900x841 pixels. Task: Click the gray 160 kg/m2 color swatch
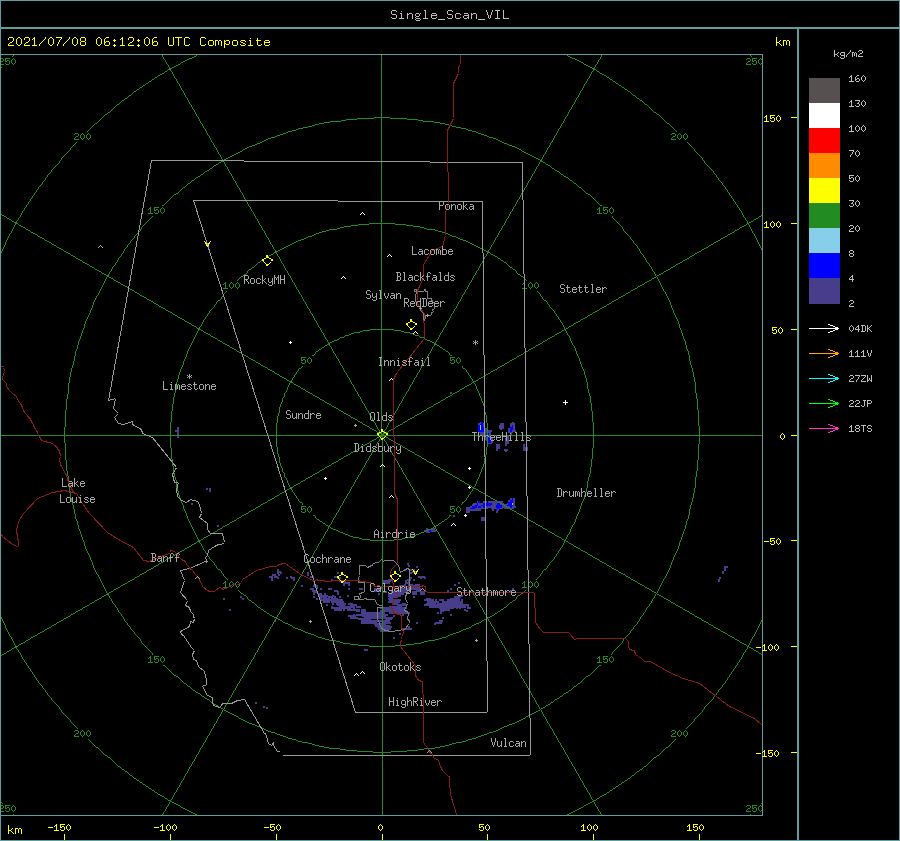click(x=824, y=91)
